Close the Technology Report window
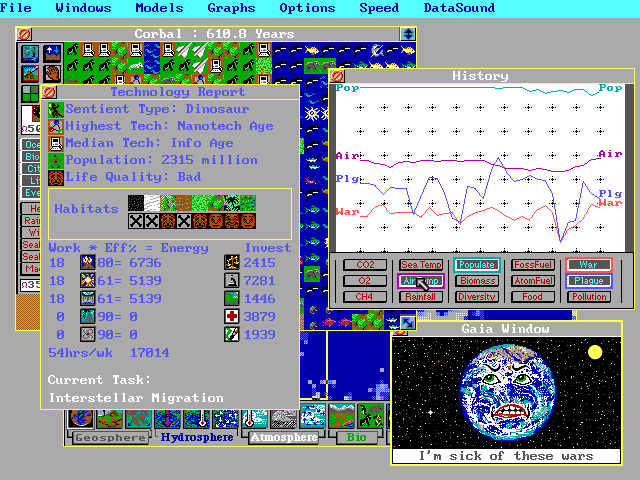The height and width of the screenshot is (480, 640). coord(50,92)
